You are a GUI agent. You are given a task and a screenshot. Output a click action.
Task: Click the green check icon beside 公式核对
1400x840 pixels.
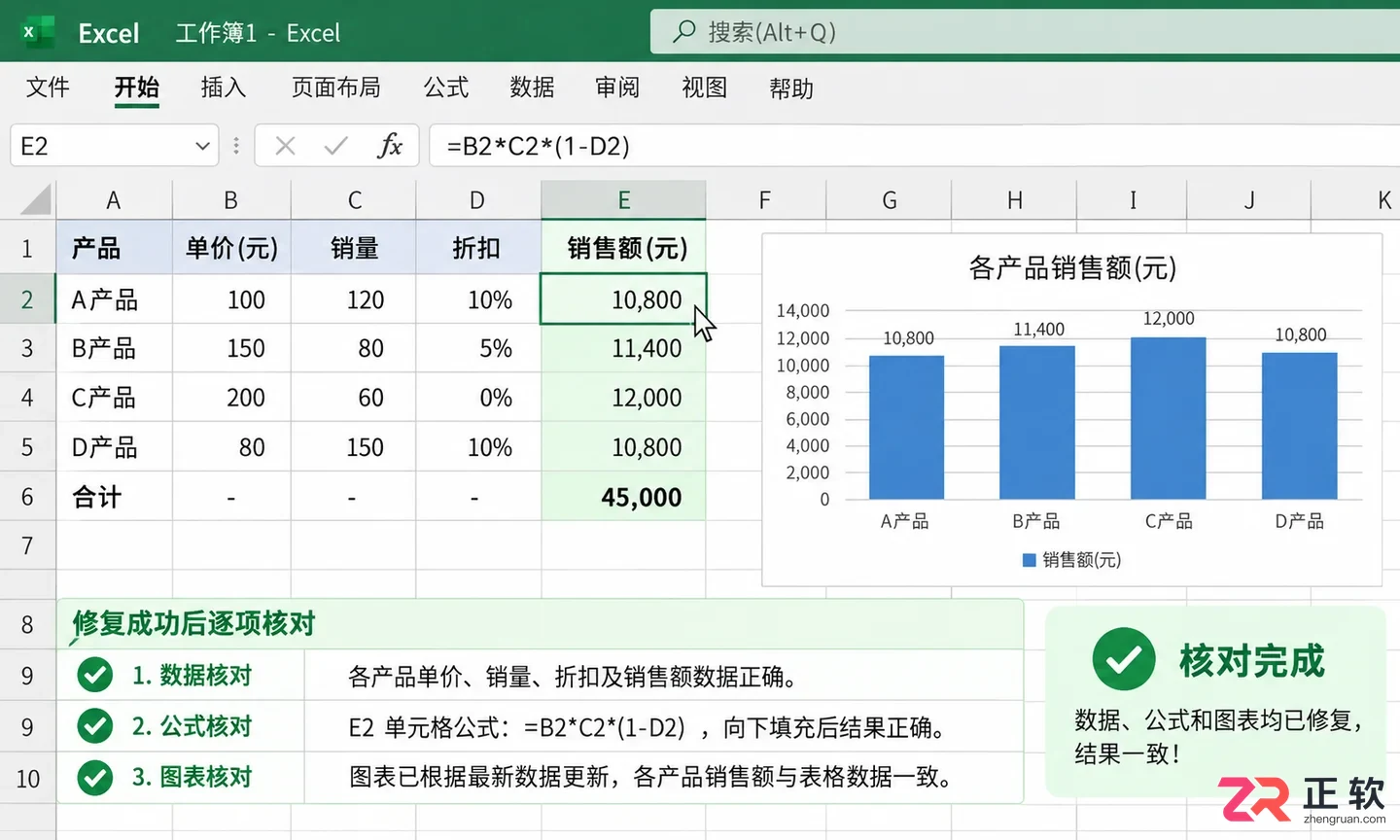coord(95,725)
